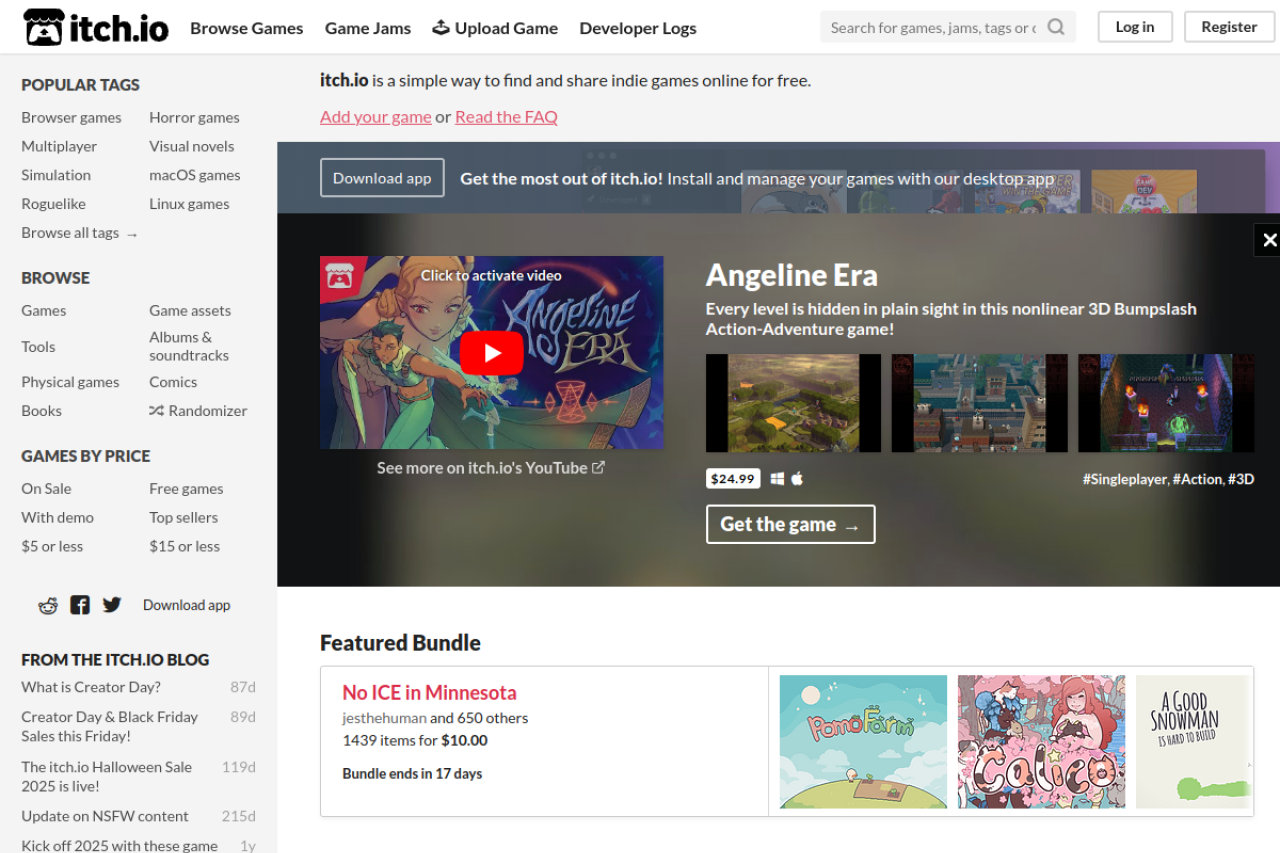Screen dimensions: 1280x853
Task: Browse all tags arrow link
Action: tap(80, 233)
